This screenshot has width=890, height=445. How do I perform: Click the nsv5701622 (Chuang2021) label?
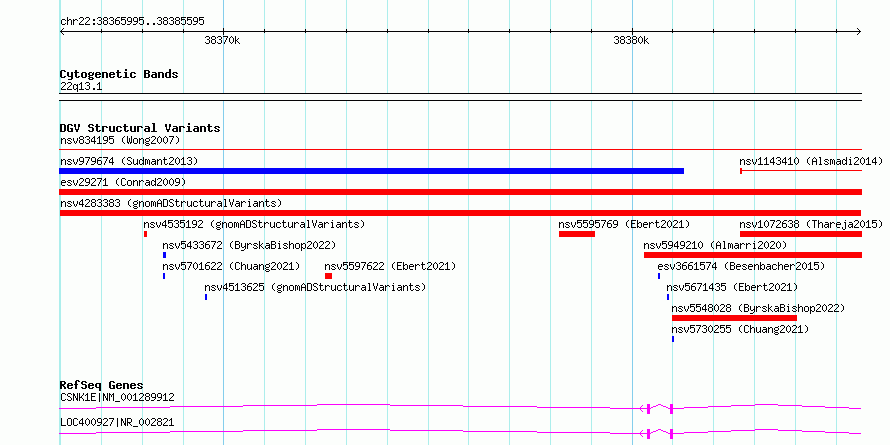(231, 266)
